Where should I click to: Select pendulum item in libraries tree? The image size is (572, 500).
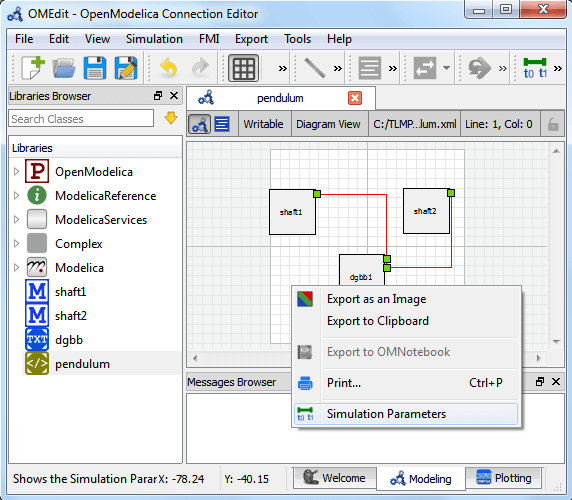click(82, 364)
